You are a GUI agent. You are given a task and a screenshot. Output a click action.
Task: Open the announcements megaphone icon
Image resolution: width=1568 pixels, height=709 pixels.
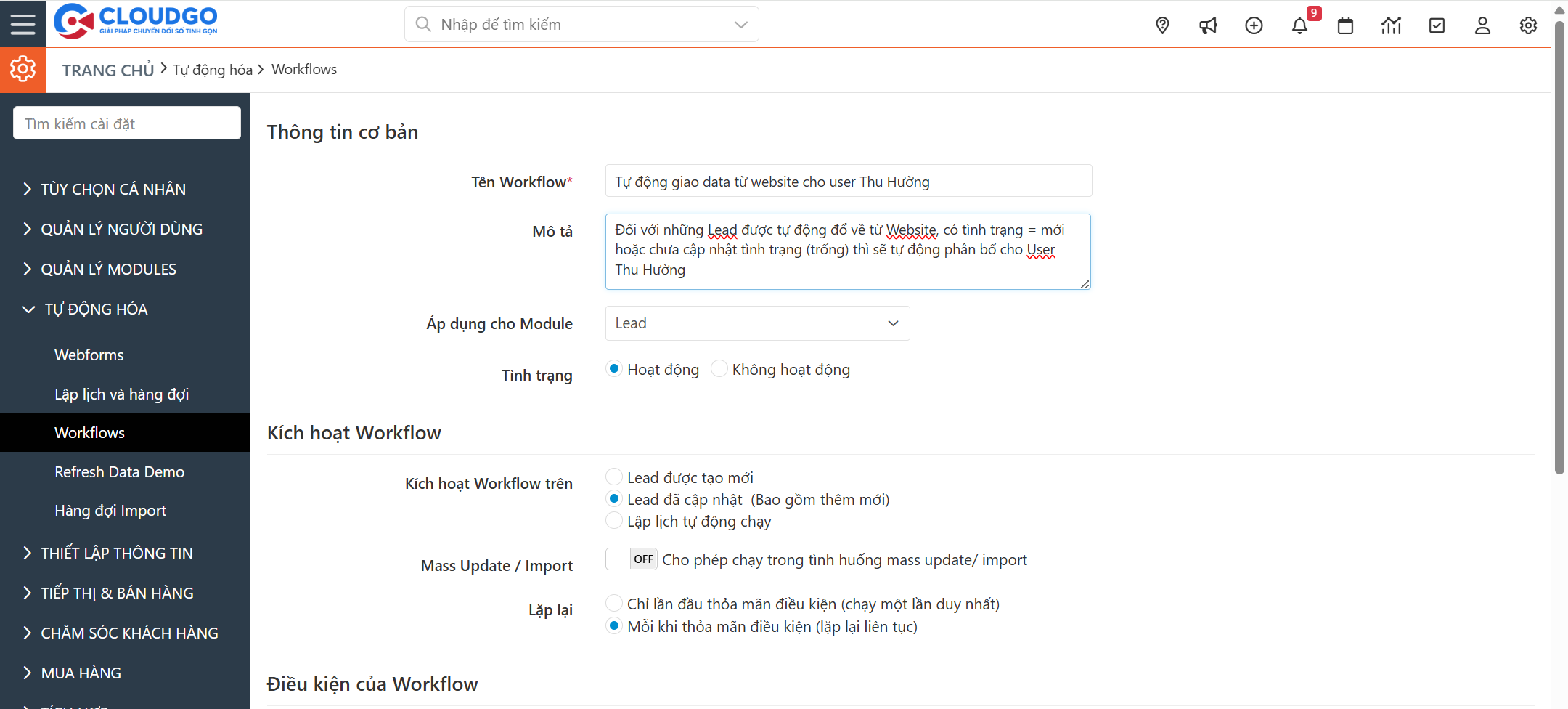(1208, 25)
